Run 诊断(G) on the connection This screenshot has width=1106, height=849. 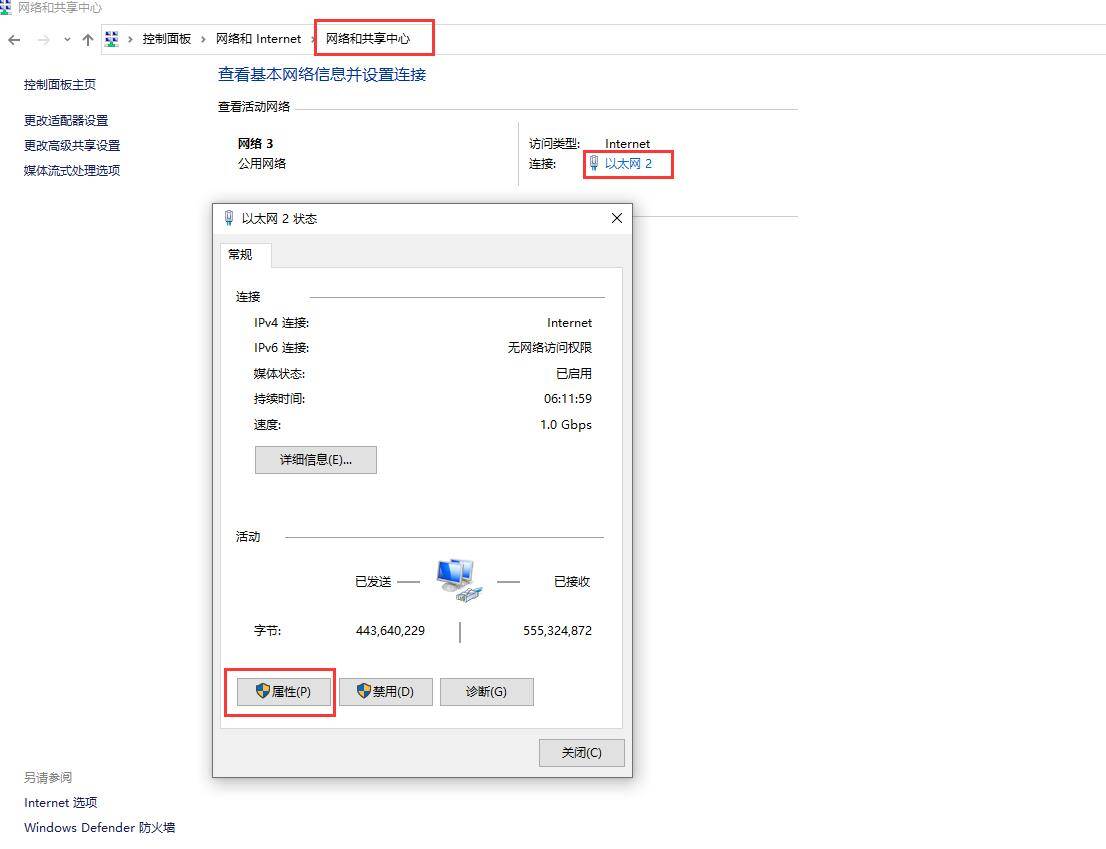[487, 691]
